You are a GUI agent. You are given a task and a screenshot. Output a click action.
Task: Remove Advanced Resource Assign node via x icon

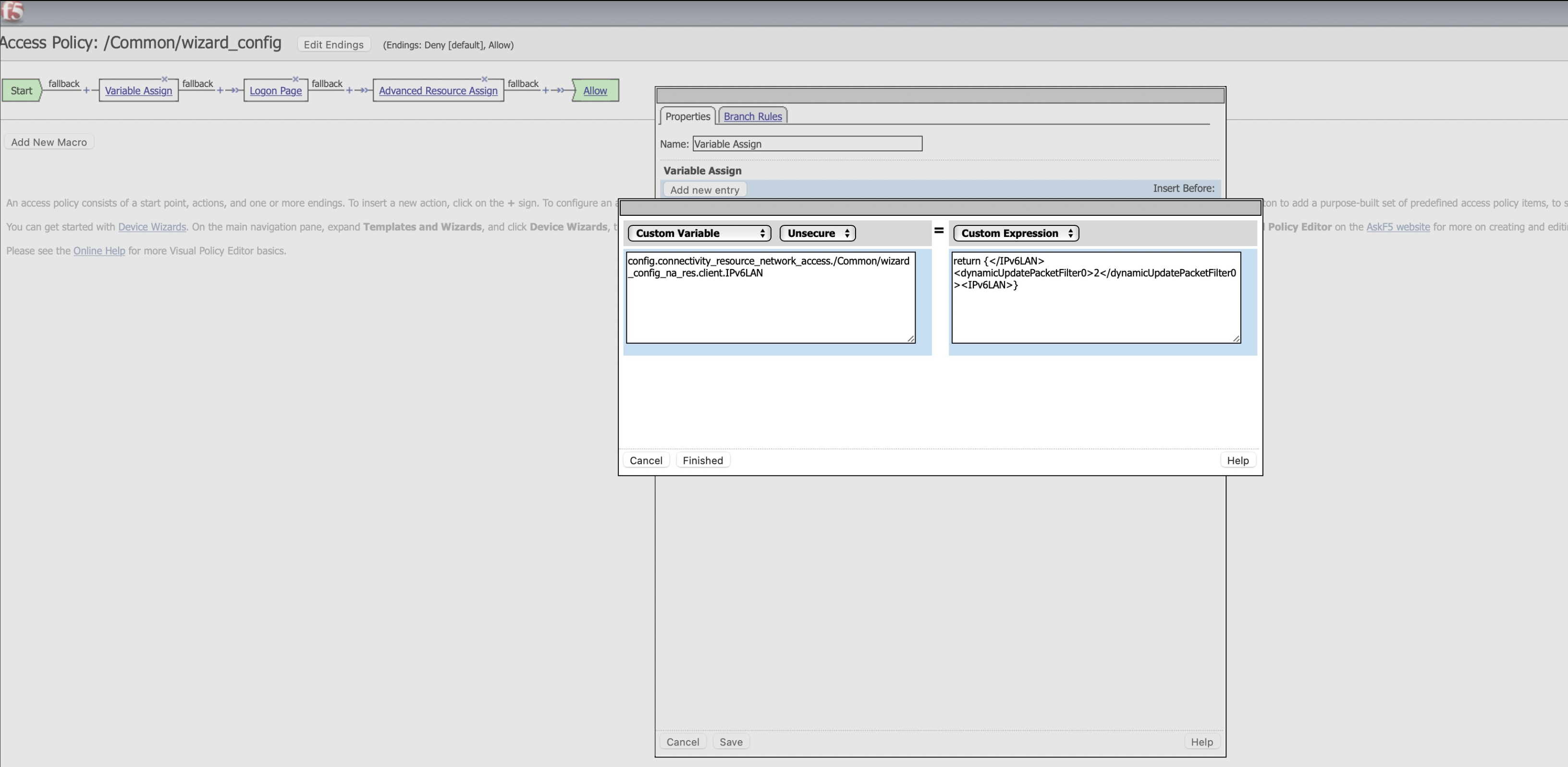(x=485, y=79)
